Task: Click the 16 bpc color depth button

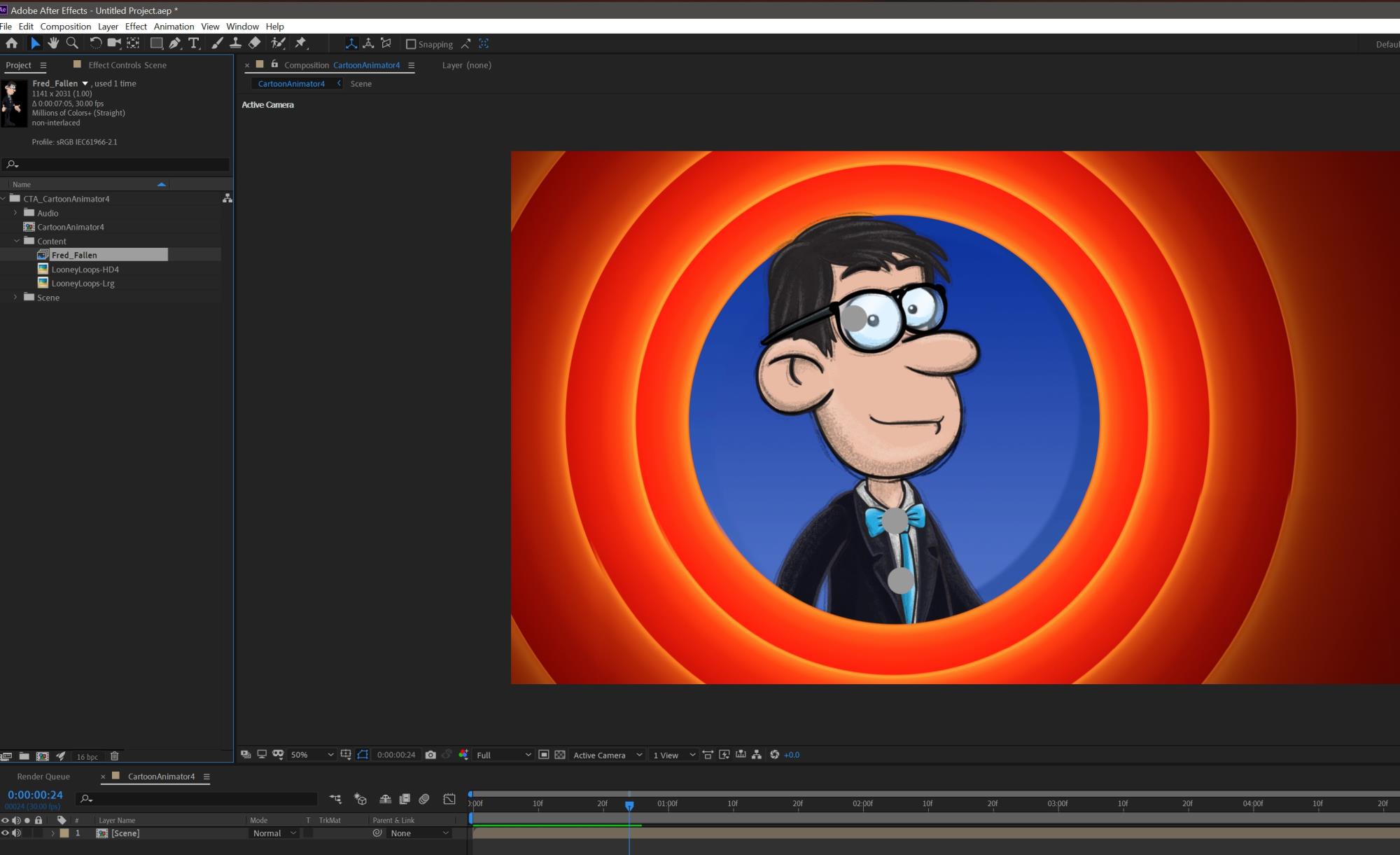Action: 87,756
